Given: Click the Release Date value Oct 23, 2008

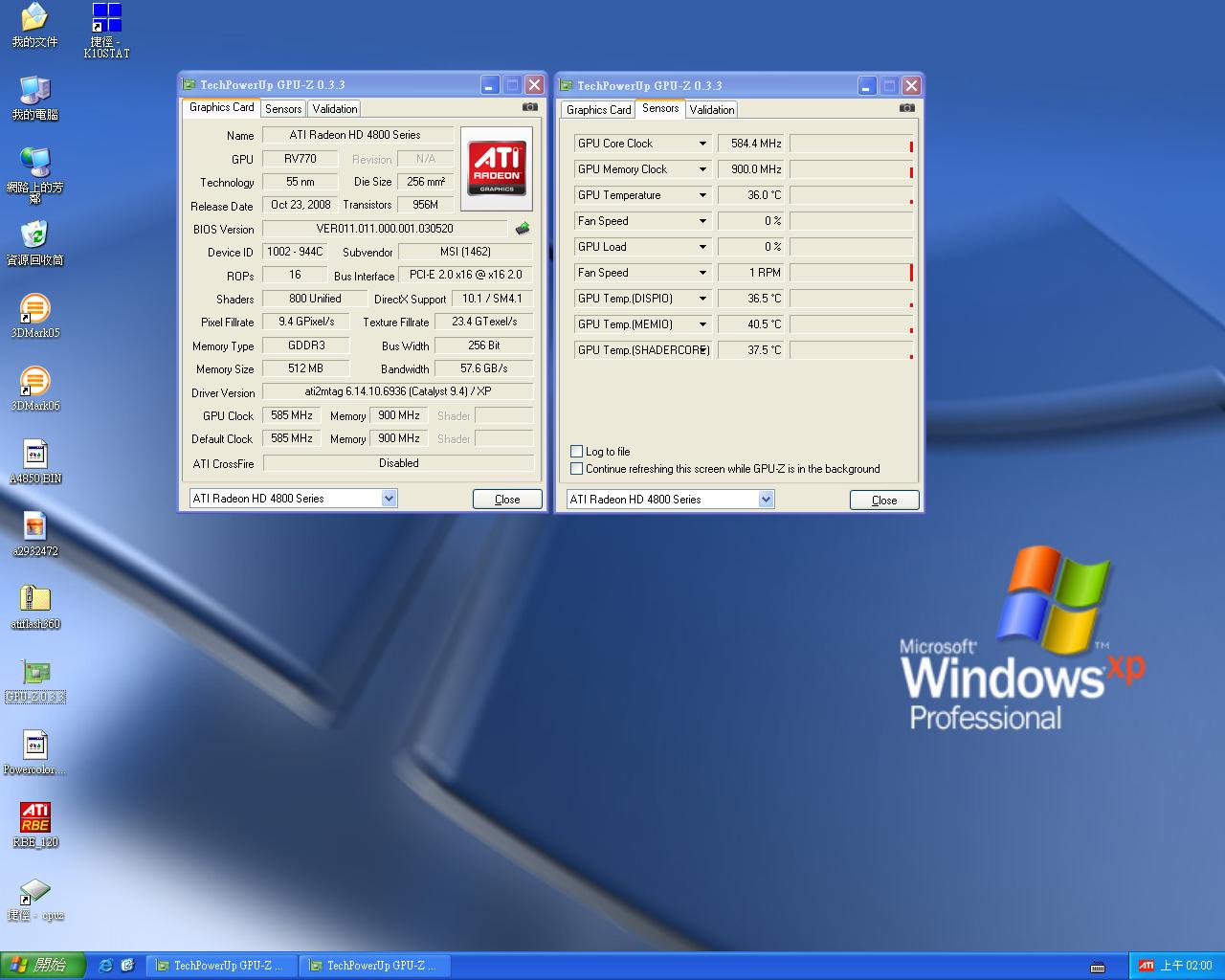Looking at the screenshot, I should tap(301, 205).
